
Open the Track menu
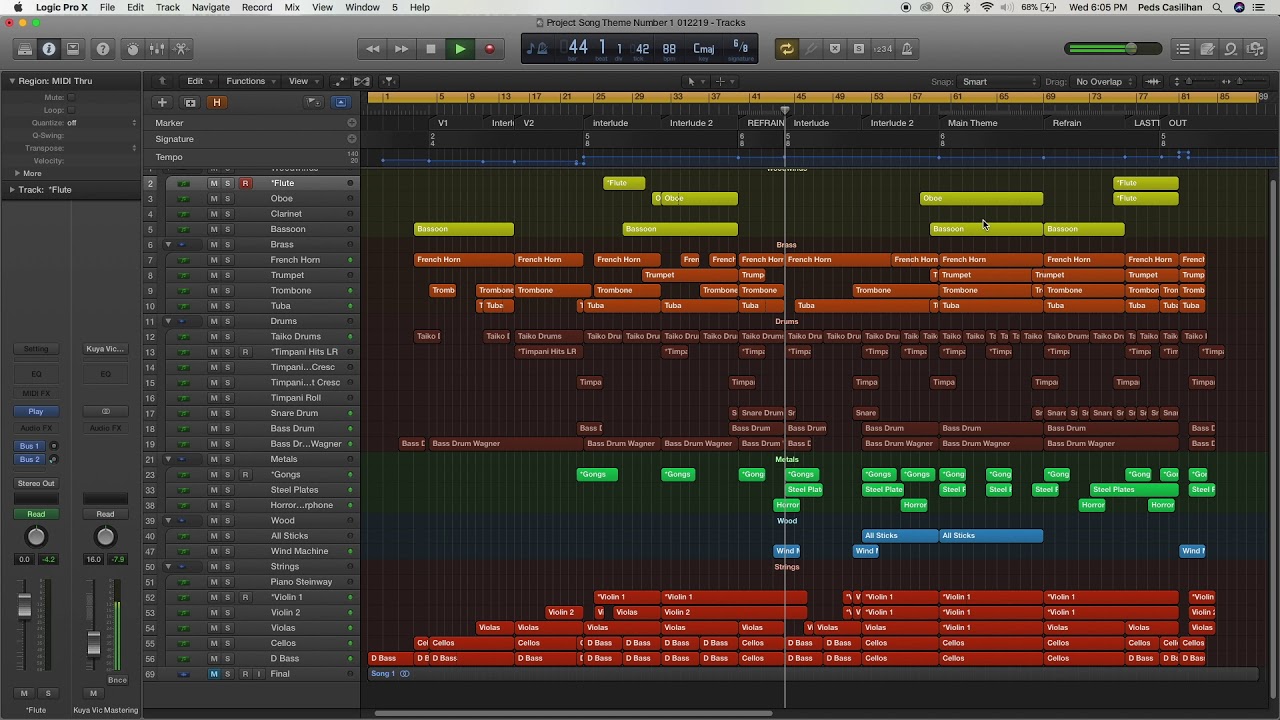[x=168, y=7]
